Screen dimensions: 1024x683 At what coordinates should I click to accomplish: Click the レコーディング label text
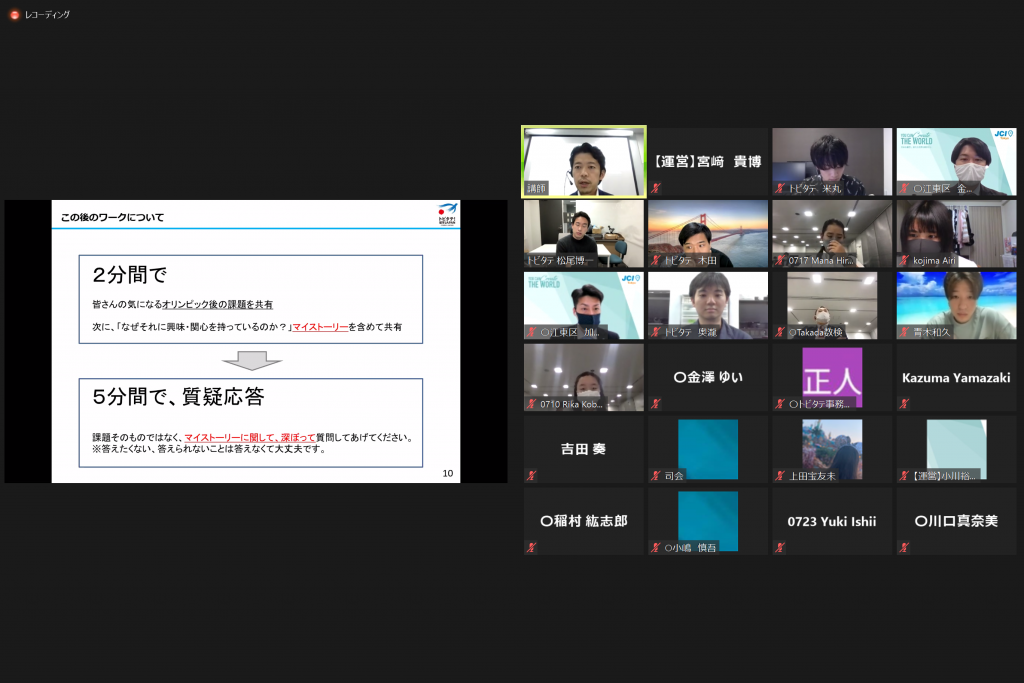click(47, 15)
